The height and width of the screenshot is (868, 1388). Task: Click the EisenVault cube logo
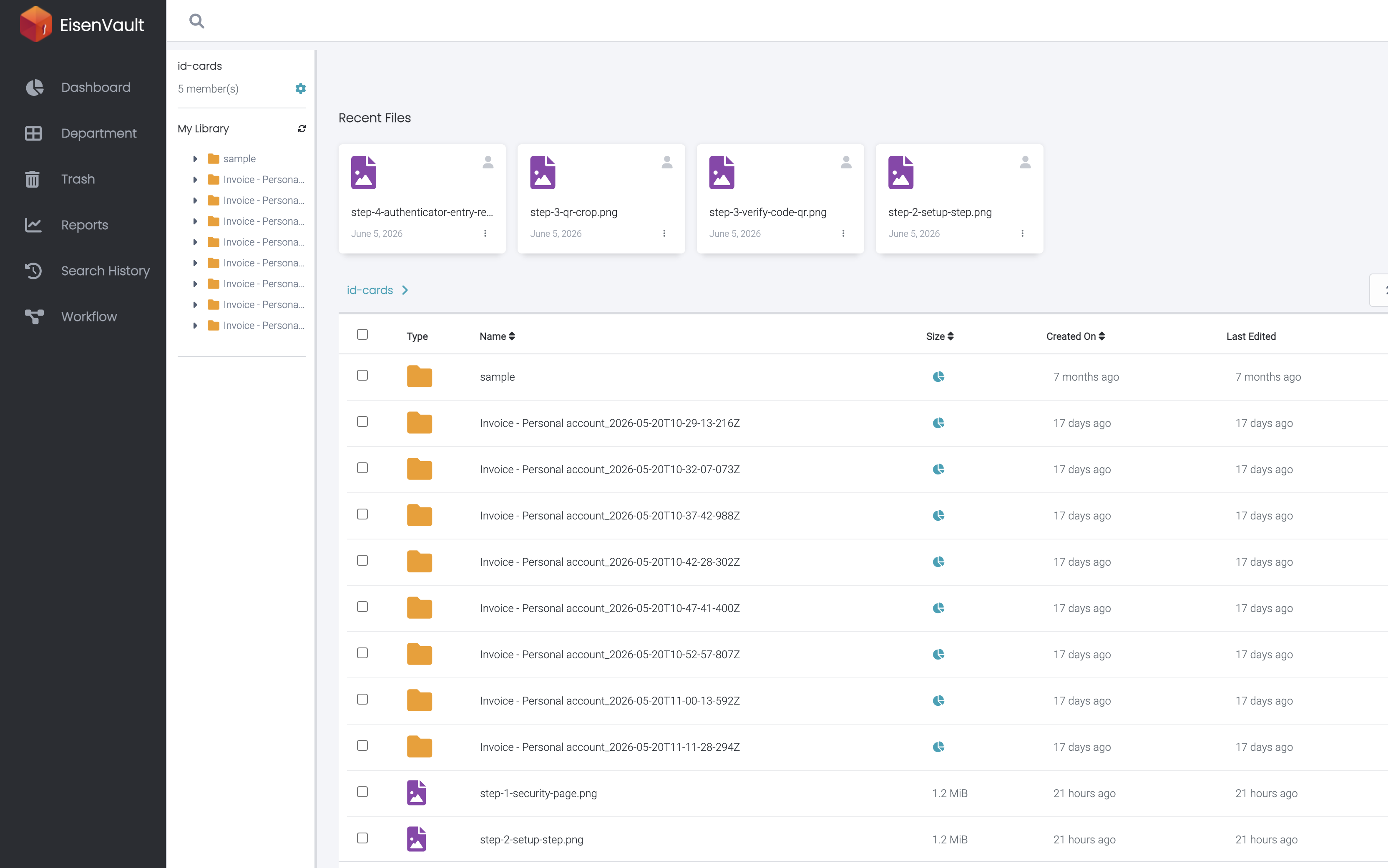pos(35,24)
